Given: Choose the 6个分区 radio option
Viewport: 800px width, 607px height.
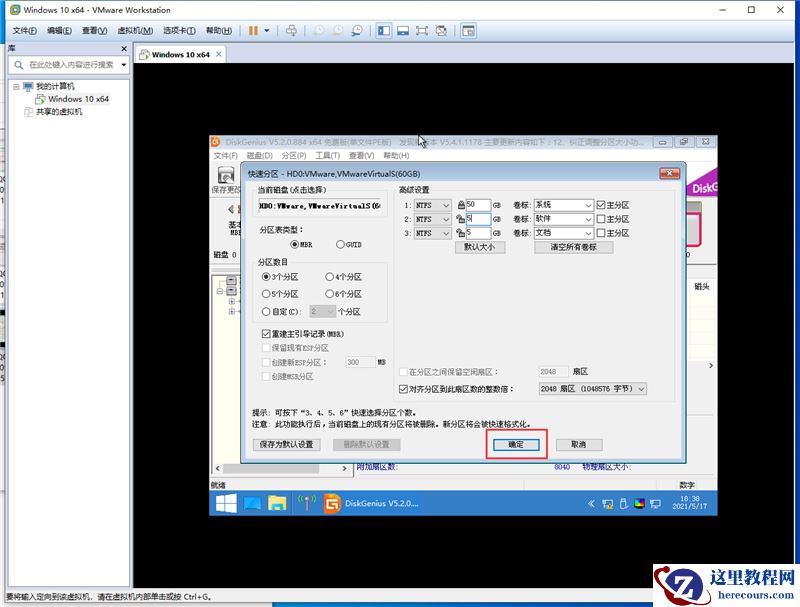Looking at the screenshot, I should (x=330, y=294).
